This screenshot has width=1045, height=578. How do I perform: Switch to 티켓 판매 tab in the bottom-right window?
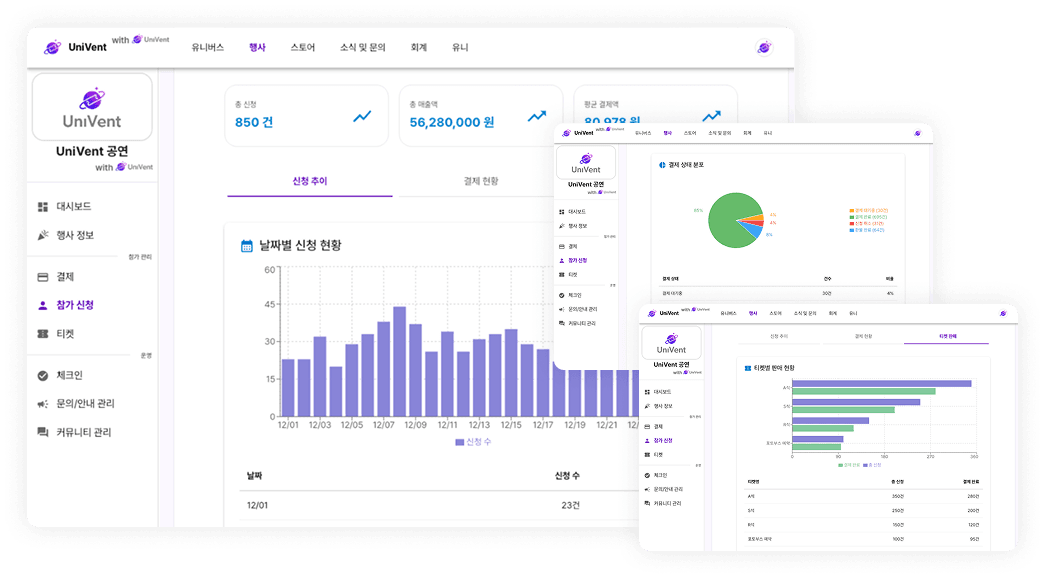[947, 337]
